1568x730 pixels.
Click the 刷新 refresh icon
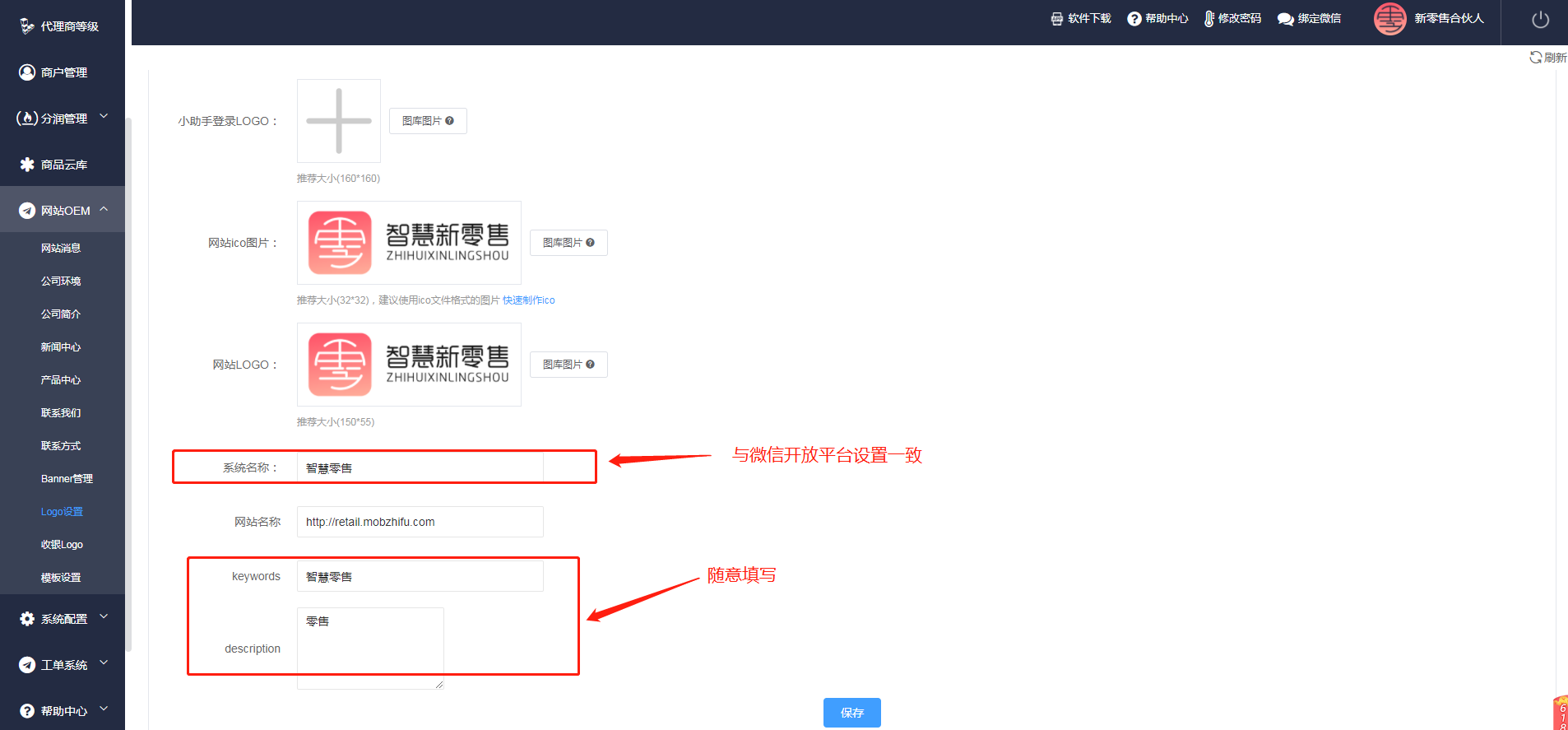[x=1535, y=57]
